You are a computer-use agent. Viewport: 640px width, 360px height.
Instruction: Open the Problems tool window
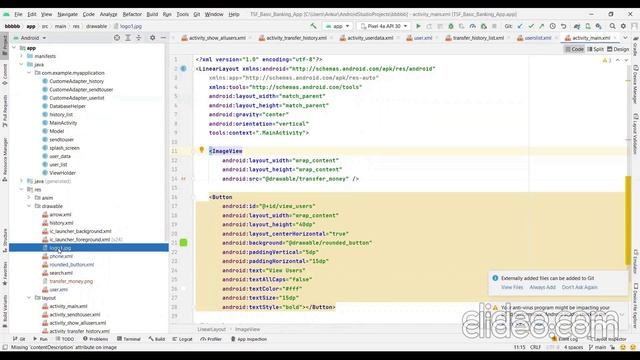pyautogui.click(x=96, y=339)
